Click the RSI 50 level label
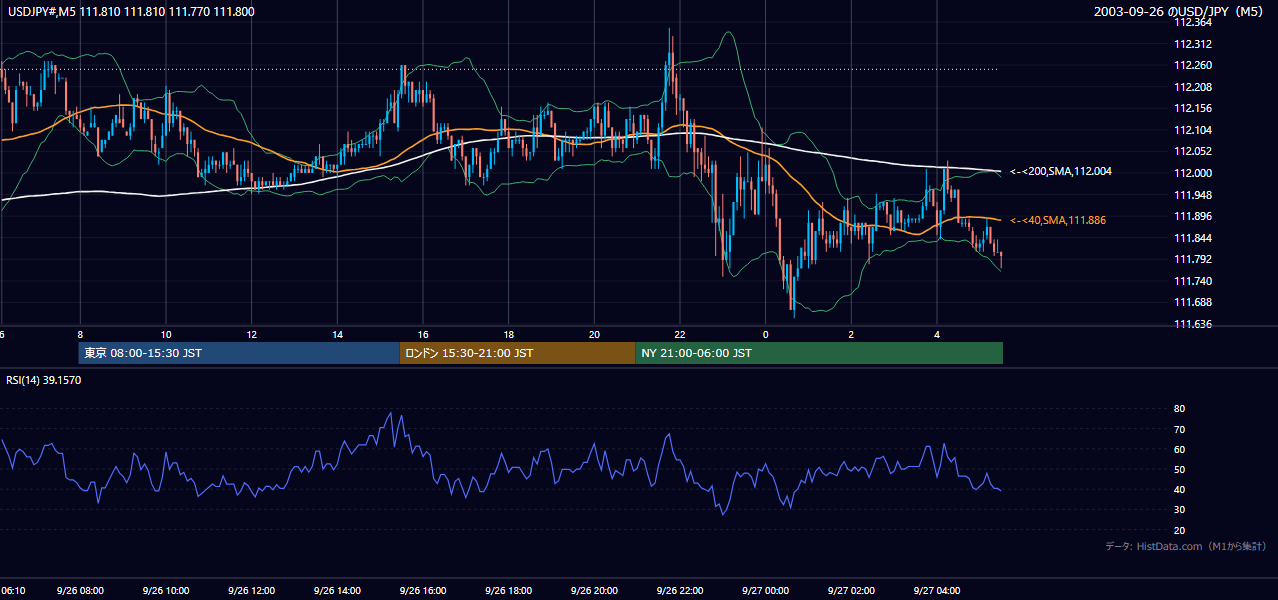Viewport: 1278px width, 600px height. (1179, 469)
